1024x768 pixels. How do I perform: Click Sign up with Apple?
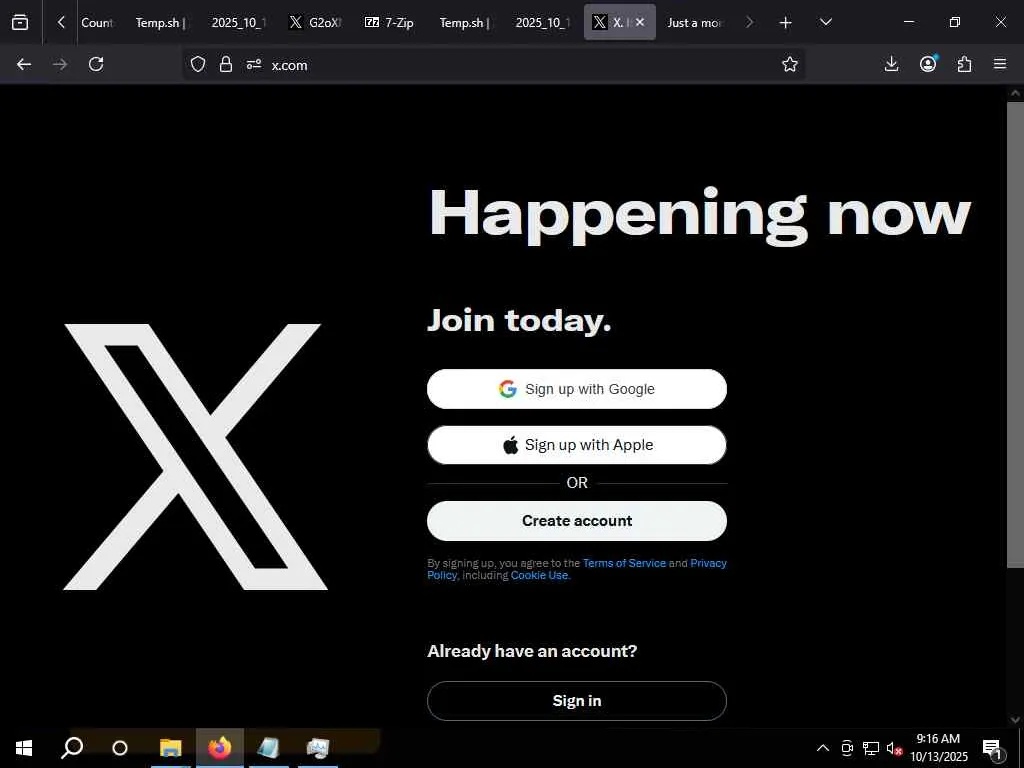pos(577,445)
